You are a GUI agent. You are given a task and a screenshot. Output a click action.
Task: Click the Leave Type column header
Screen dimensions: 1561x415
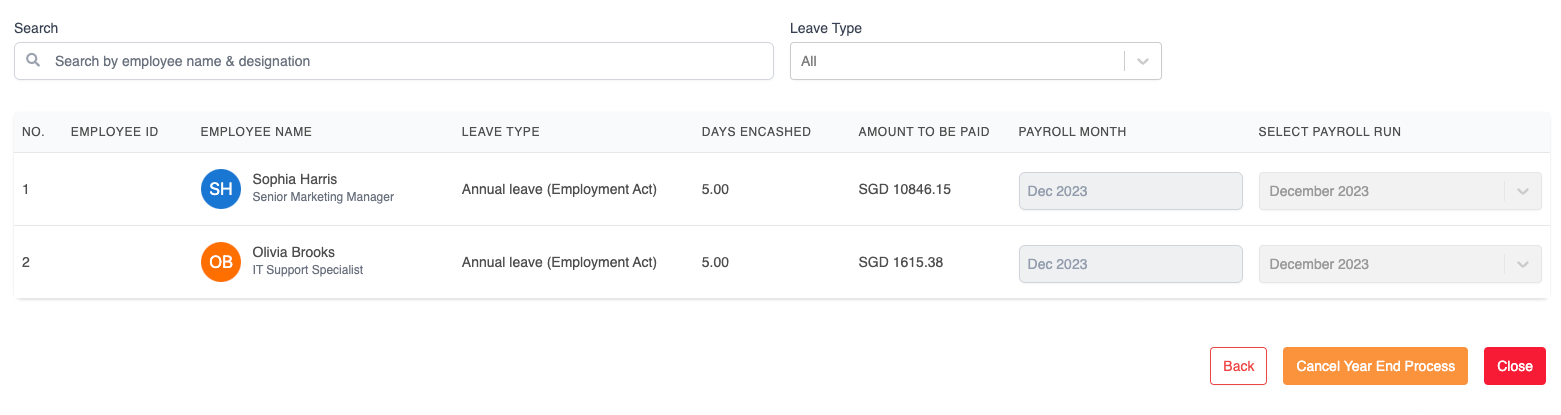[500, 132]
